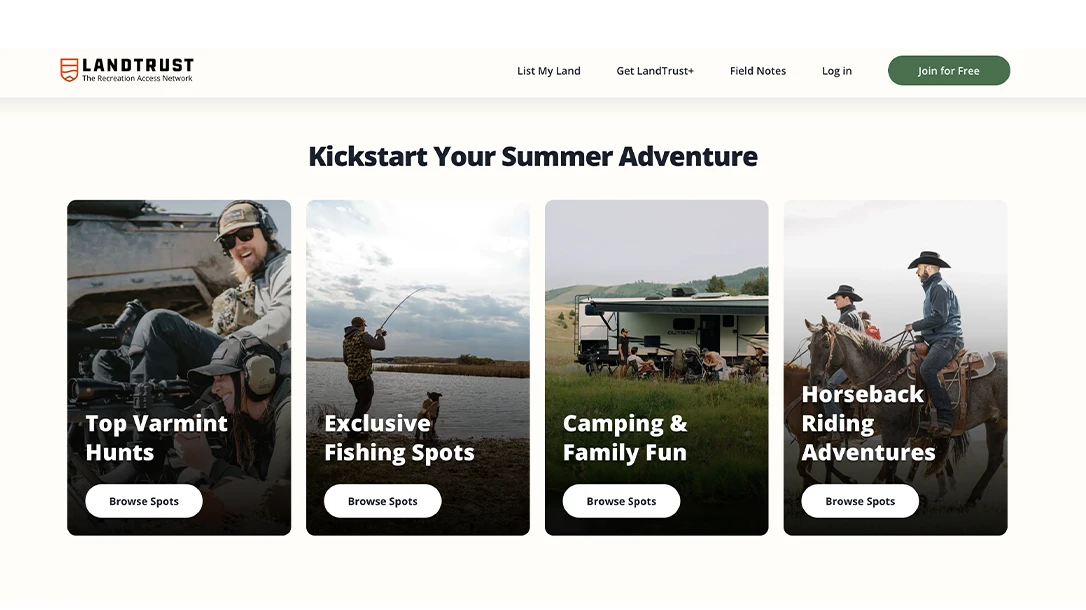
Task: Browse Spots for Horseback Riding Adventures
Action: click(860, 501)
